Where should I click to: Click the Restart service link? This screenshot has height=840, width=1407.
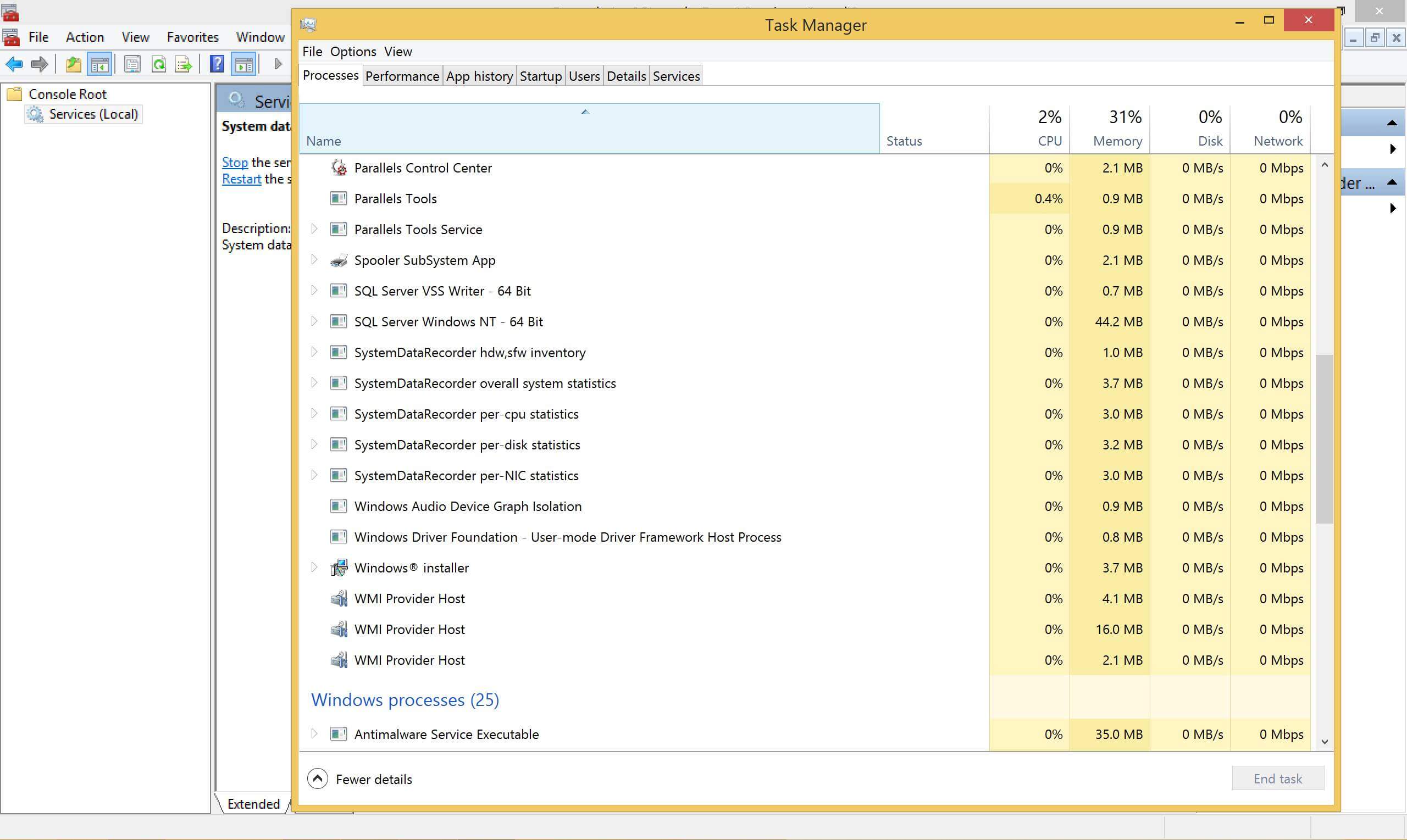pyautogui.click(x=242, y=179)
